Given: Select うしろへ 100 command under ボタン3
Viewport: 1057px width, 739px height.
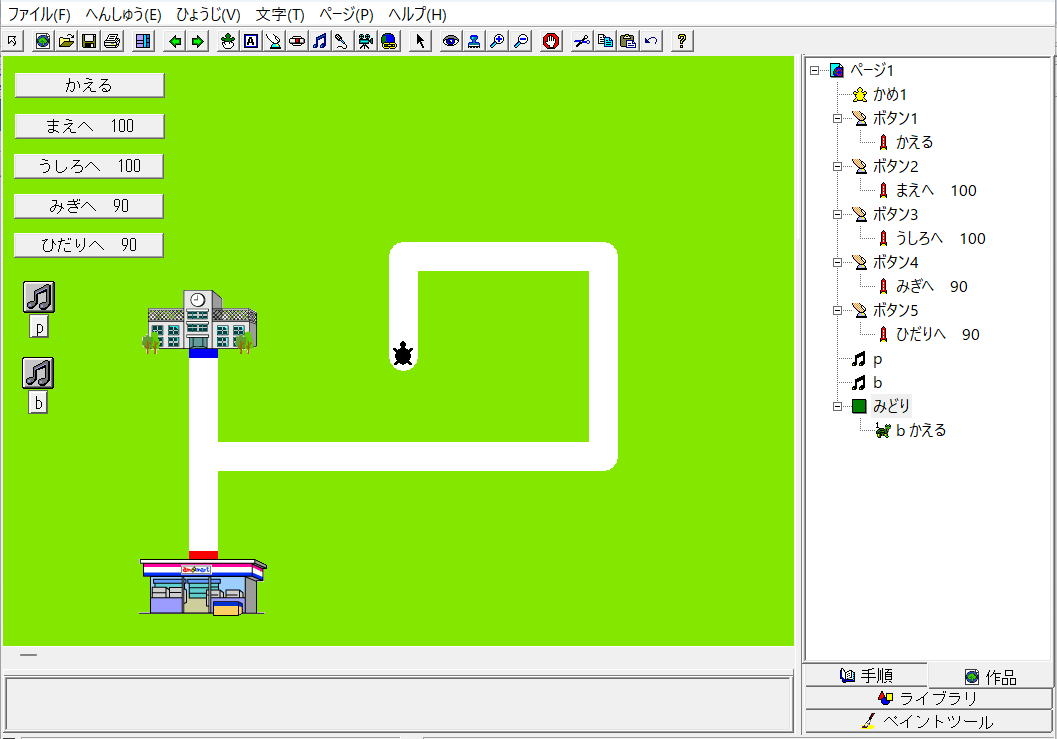Looking at the screenshot, I should point(940,238).
